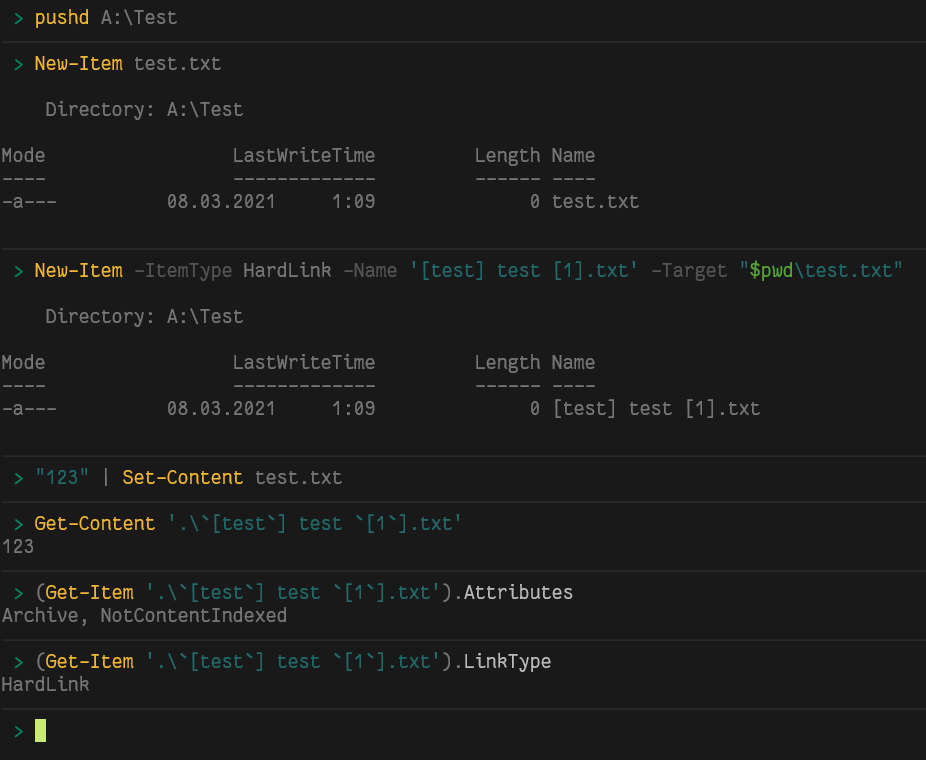Click '[test] test [1].txt' in the second table output

656,409
